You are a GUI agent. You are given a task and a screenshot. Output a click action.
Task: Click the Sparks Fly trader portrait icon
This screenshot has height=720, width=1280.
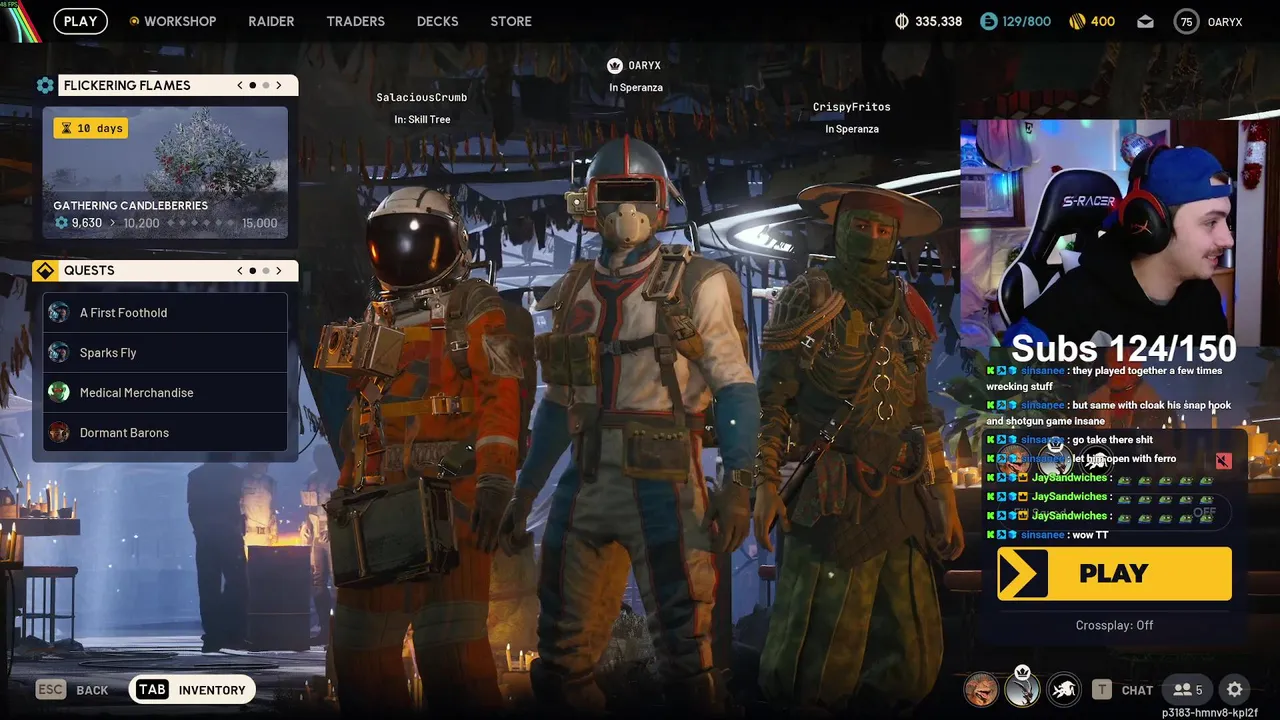[x=59, y=352]
